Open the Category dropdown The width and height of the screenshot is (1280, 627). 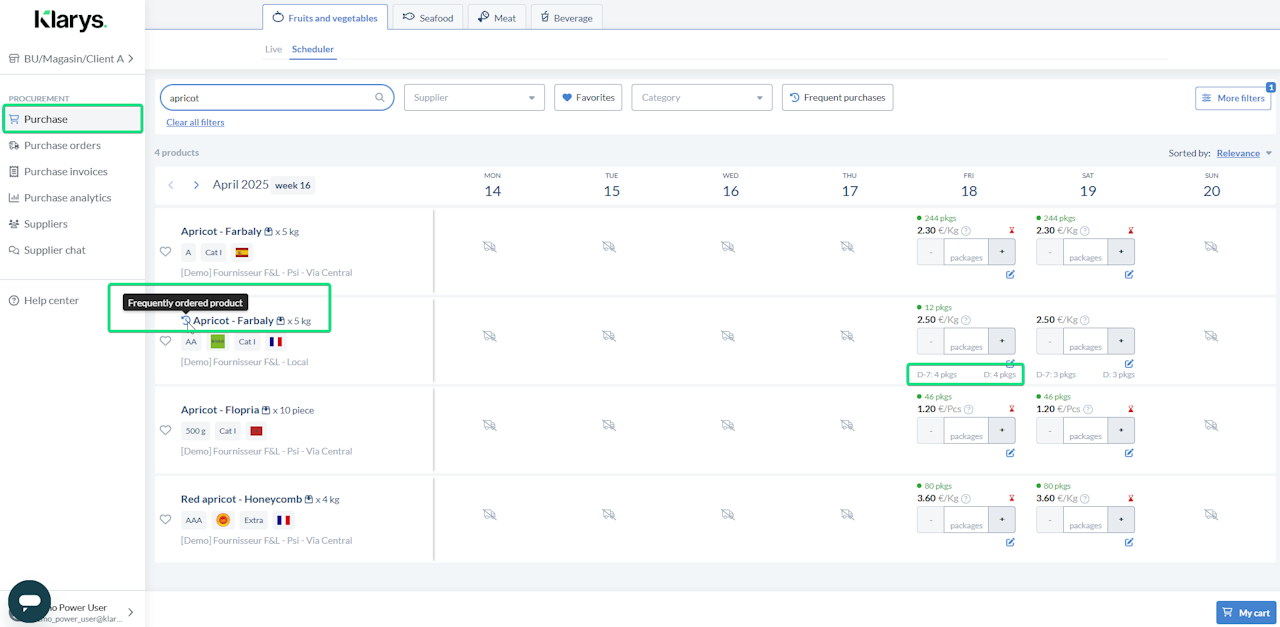tap(702, 98)
